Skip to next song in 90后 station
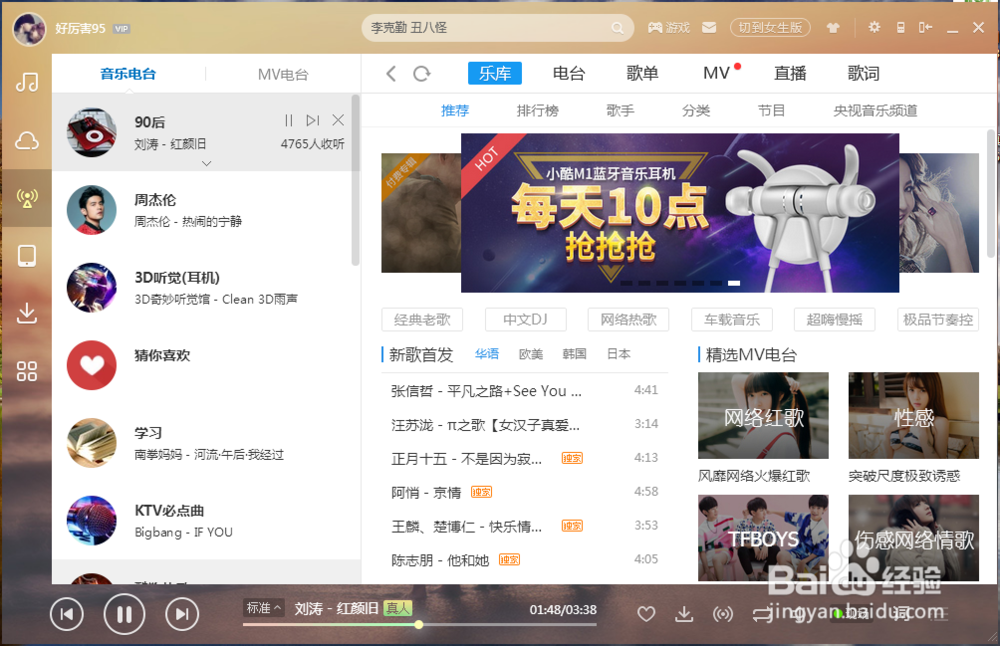Viewport: 1000px width, 646px height. click(x=312, y=120)
